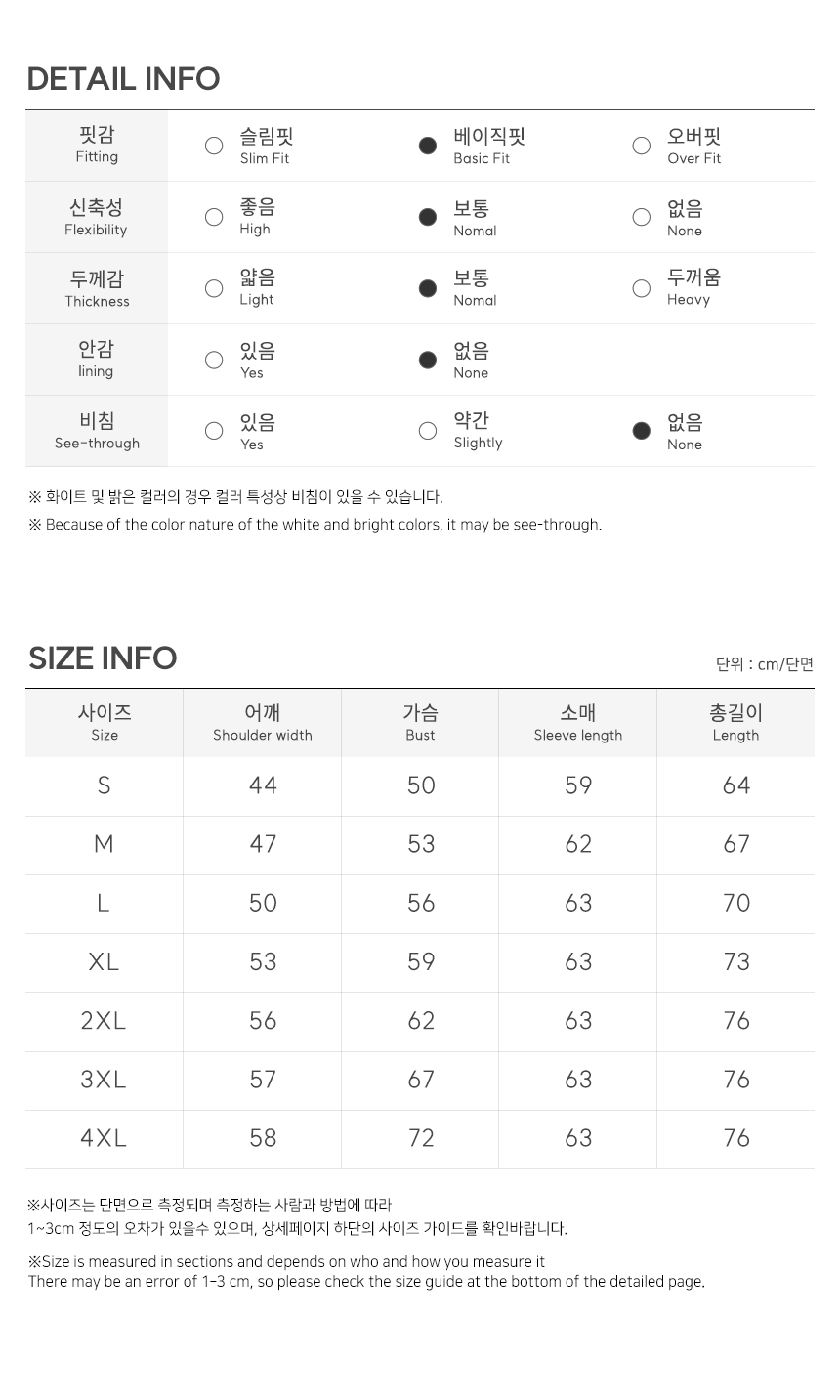Viewport: 840px width, 1400px height.
Task: Click the 2XL length value 76
Action: click(x=736, y=1021)
